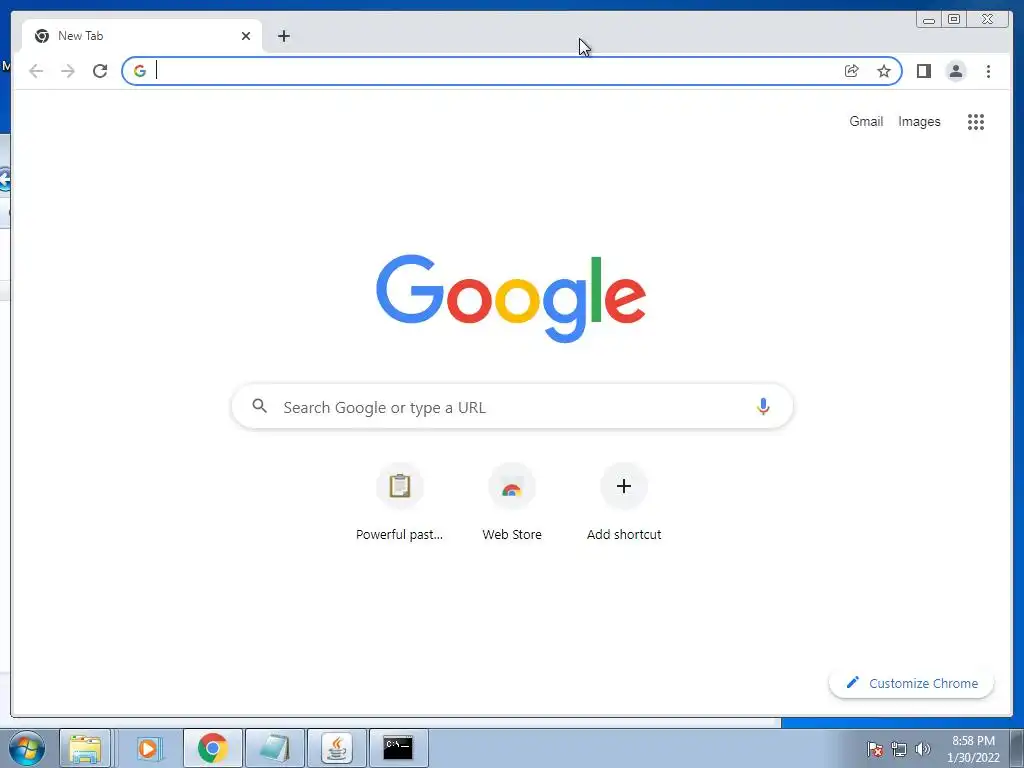Open the Windows Start menu
The image size is (1024, 768).
click(x=27, y=748)
